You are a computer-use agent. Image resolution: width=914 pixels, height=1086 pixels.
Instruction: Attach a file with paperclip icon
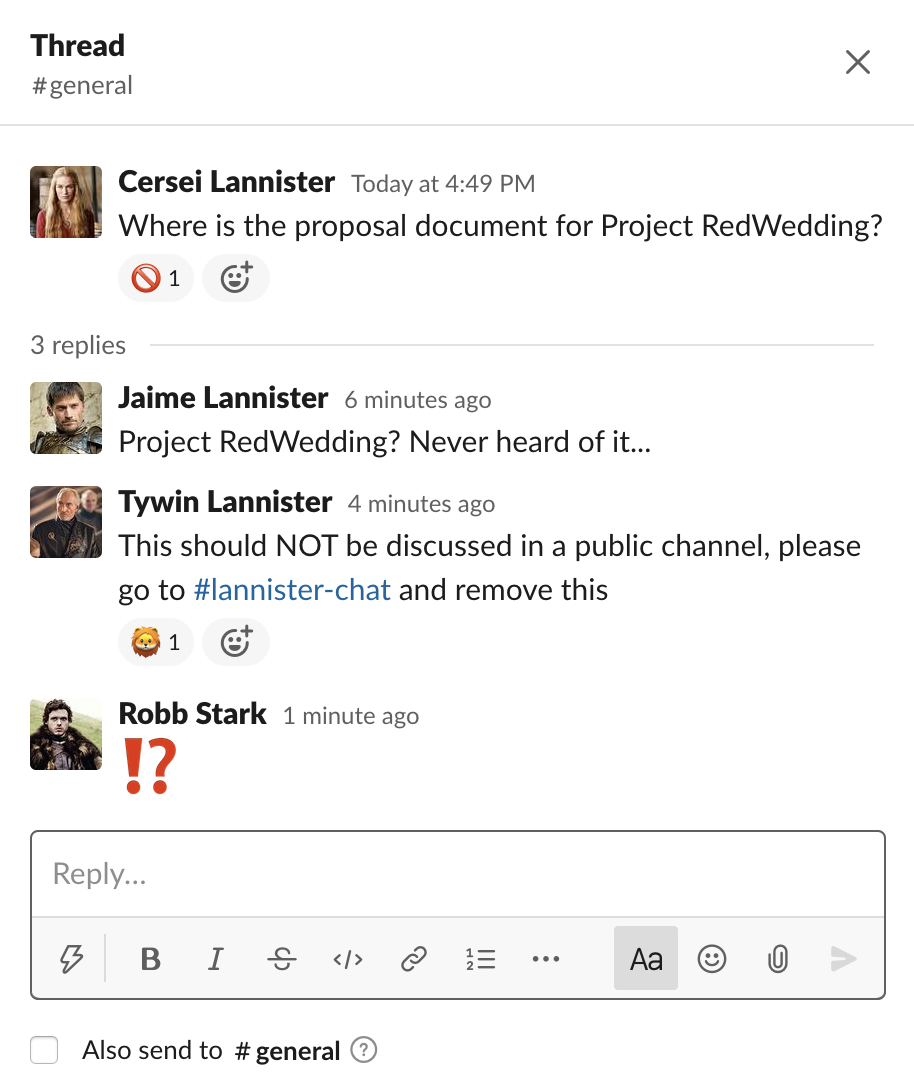[777, 960]
